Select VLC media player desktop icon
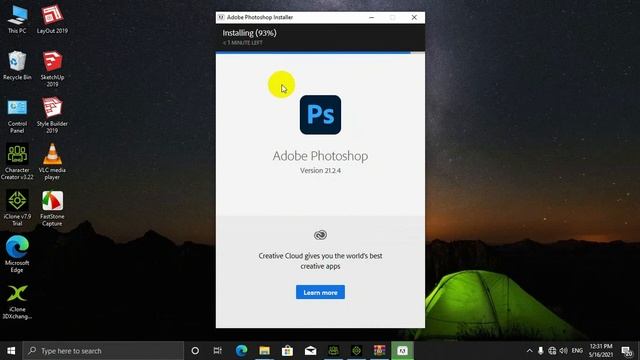Viewport: 640px width, 360px height. [52, 162]
